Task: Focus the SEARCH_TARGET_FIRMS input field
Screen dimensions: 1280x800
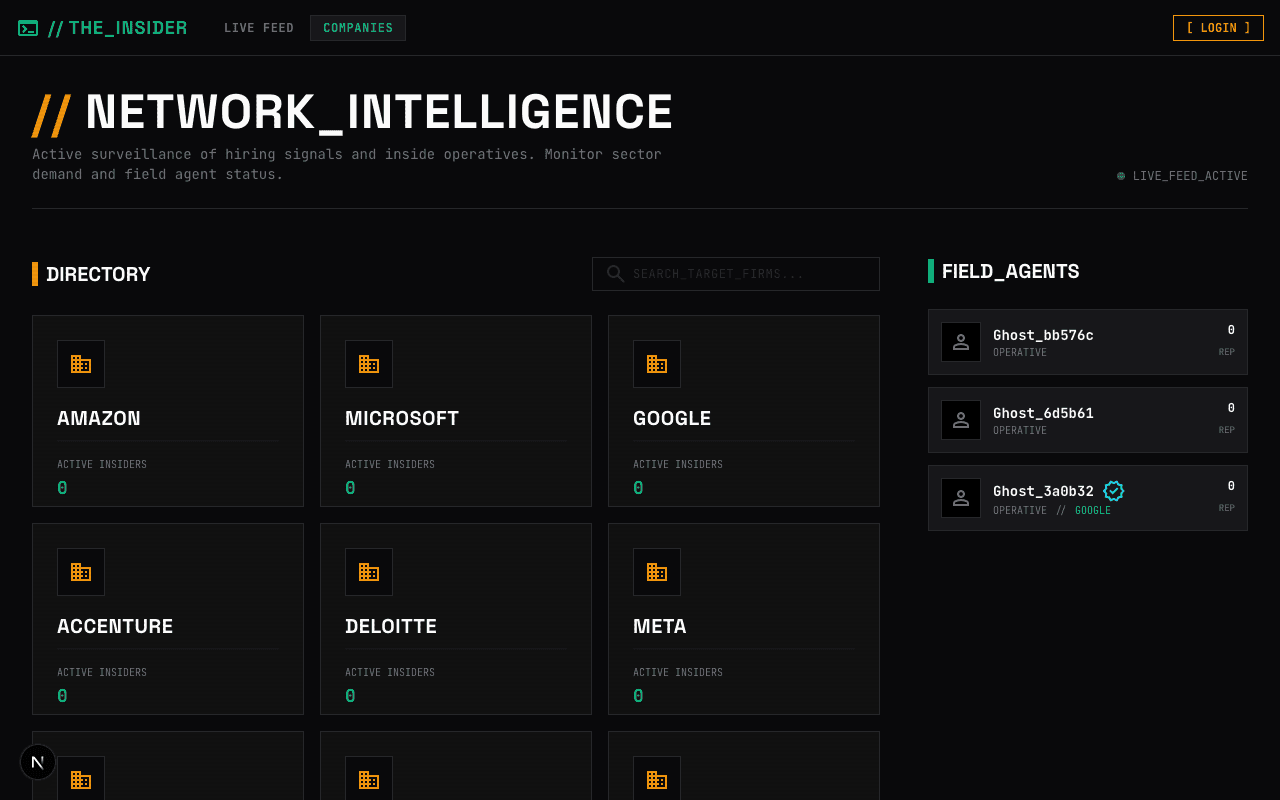Action: point(736,274)
